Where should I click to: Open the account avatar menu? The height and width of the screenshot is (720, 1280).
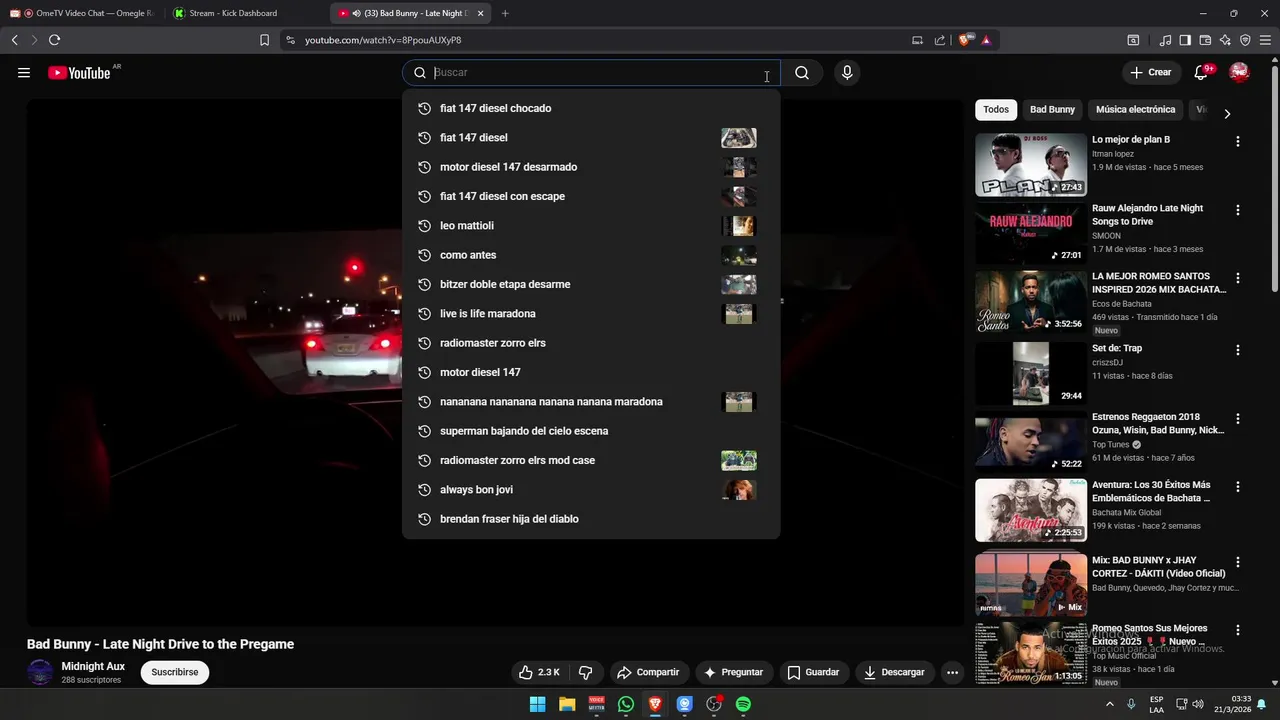(x=1239, y=72)
